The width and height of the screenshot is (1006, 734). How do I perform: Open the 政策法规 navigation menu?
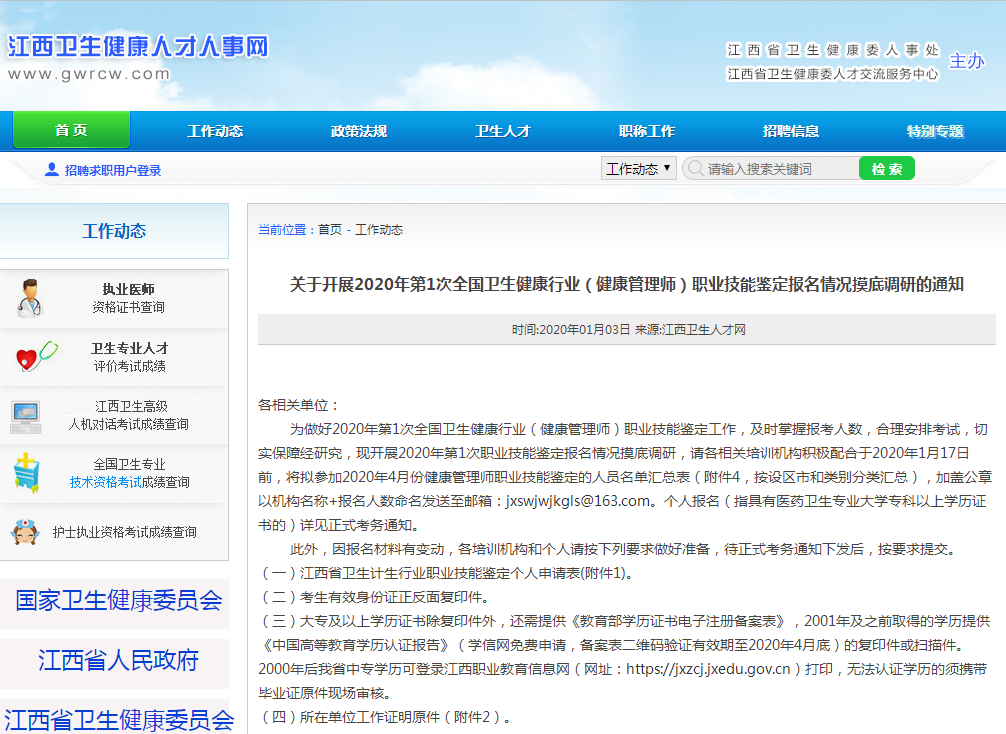(x=359, y=131)
